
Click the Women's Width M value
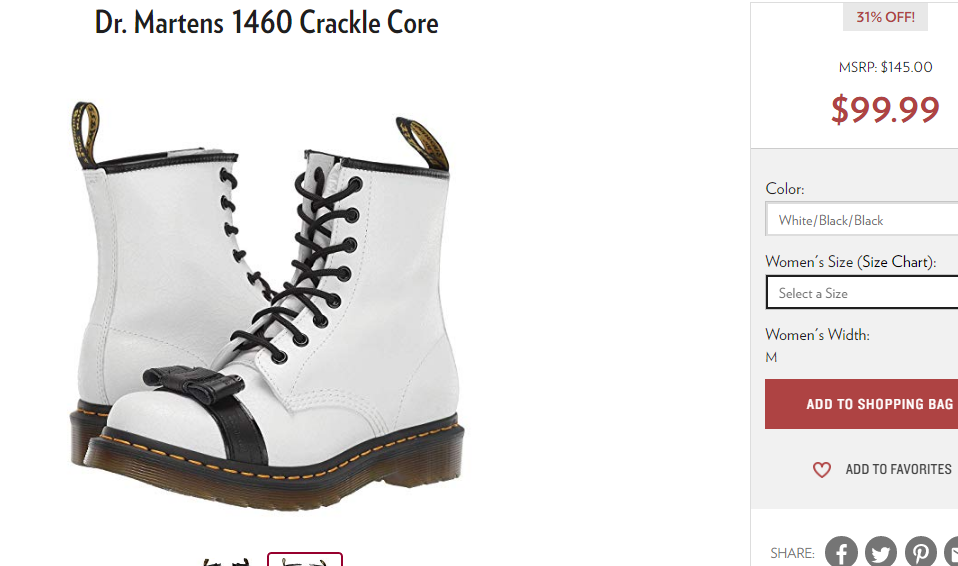[771, 358]
